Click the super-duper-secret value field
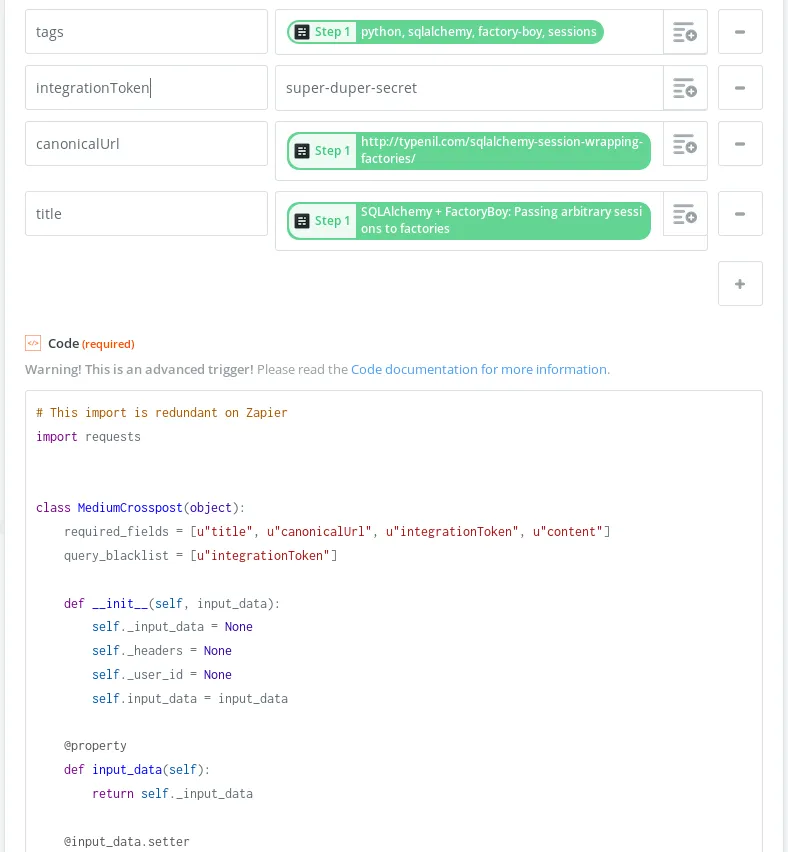 pyautogui.click(x=469, y=88)
